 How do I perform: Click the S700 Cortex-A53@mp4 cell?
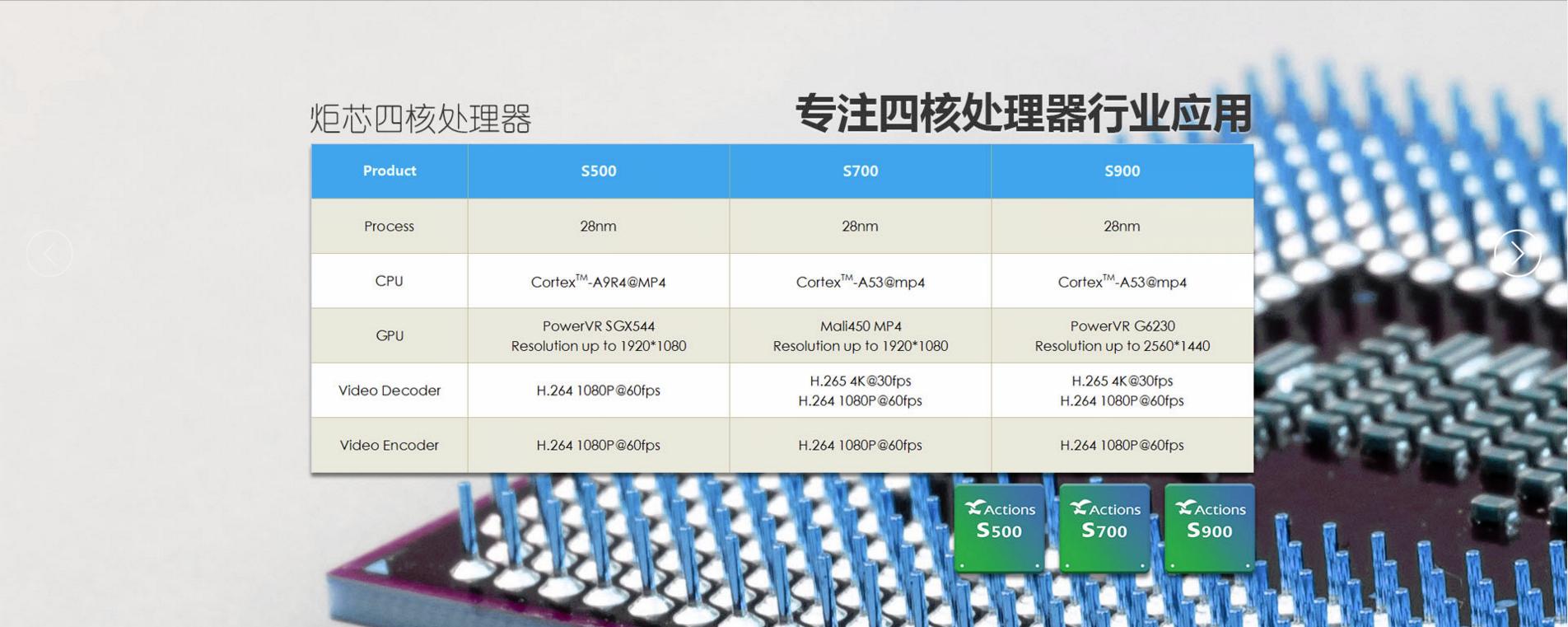861,281
